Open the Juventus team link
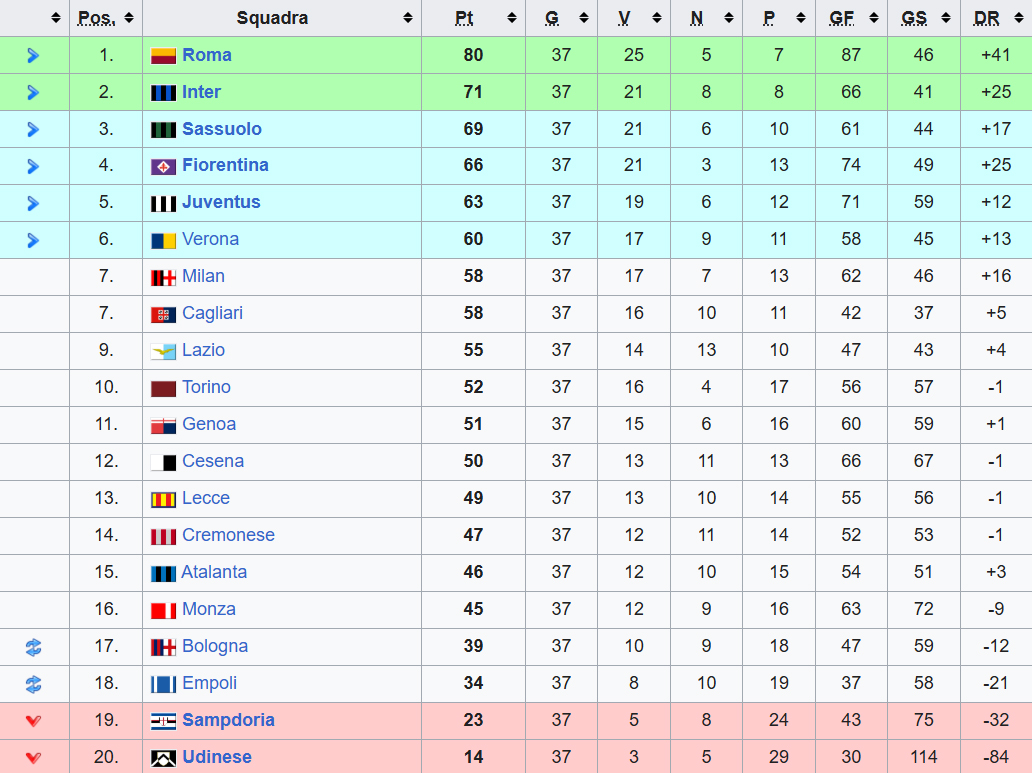1032x773 pixels. click(221, 202)
